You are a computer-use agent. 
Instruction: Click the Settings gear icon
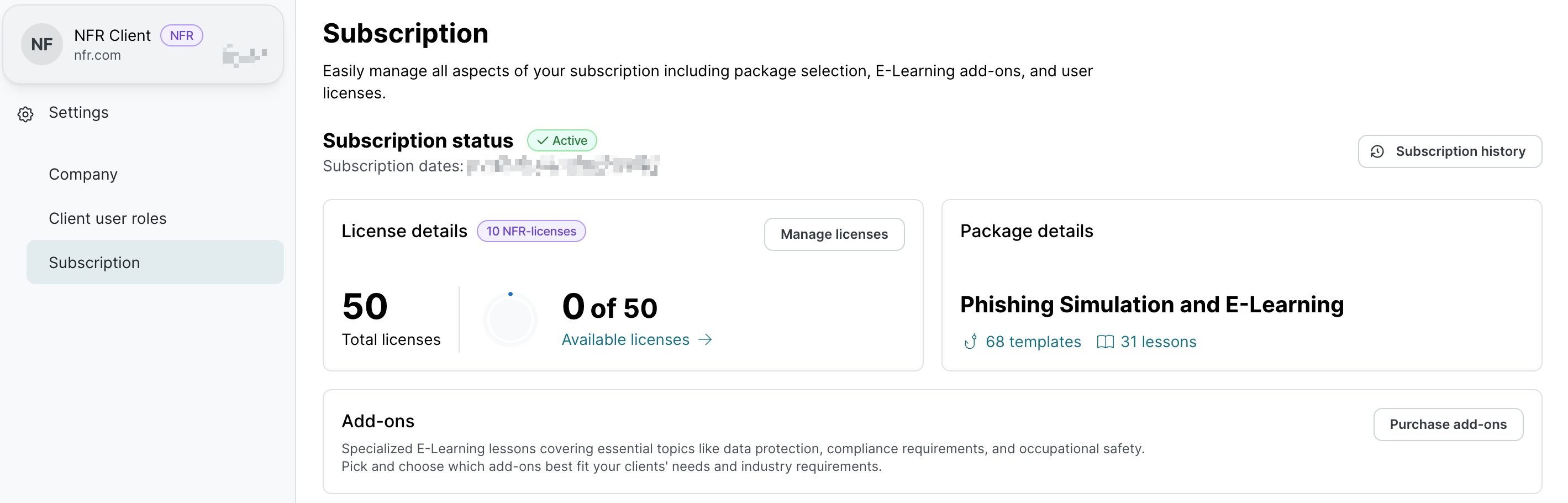tap(25, 114)
